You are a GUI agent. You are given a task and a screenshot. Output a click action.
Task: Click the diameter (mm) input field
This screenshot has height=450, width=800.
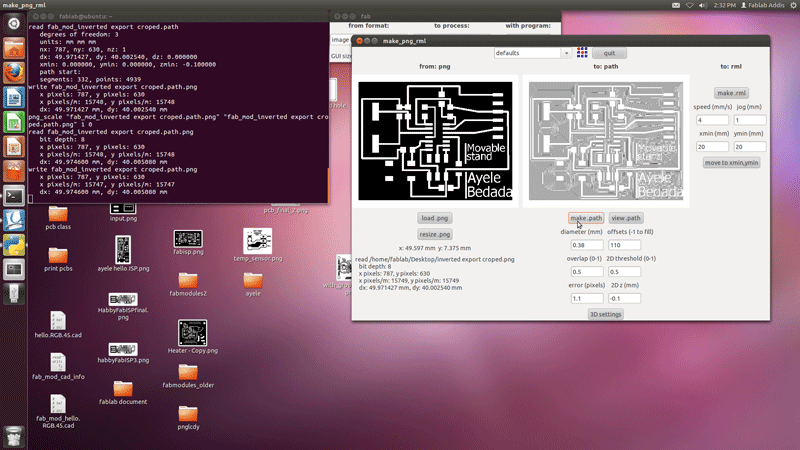[x=586, y=245]
